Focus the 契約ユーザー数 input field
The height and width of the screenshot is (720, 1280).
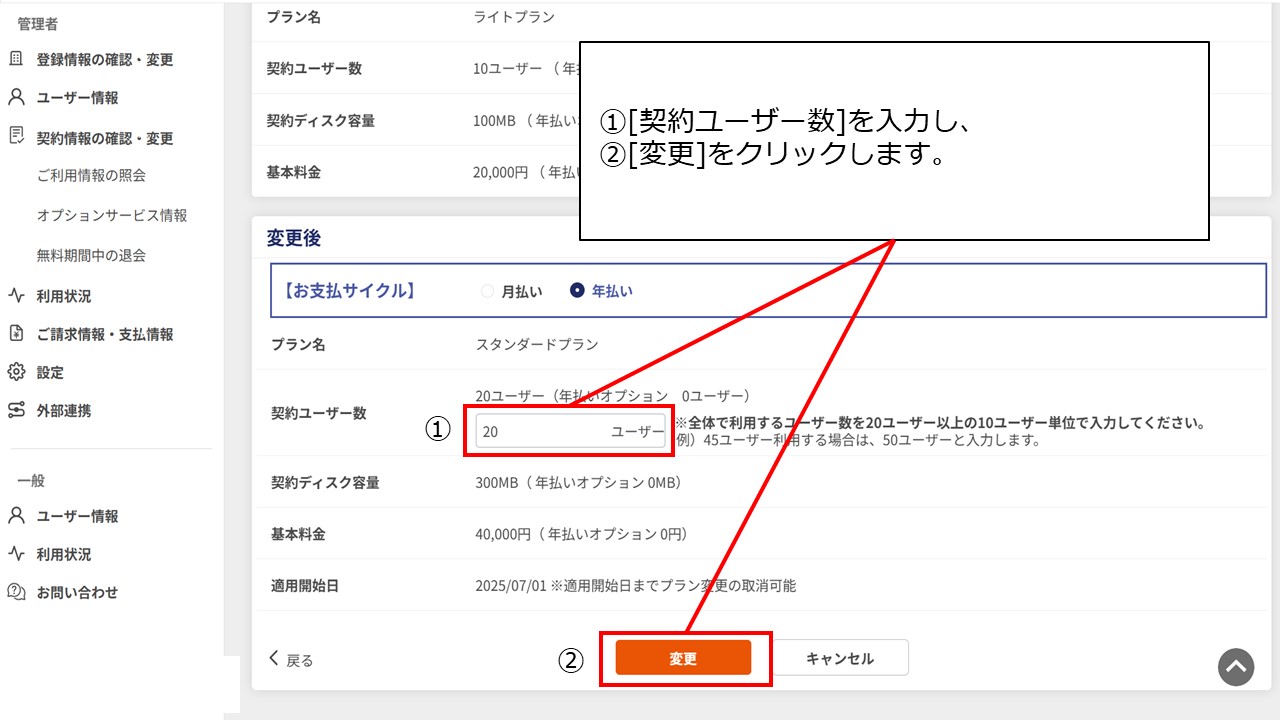pos(571,431)
